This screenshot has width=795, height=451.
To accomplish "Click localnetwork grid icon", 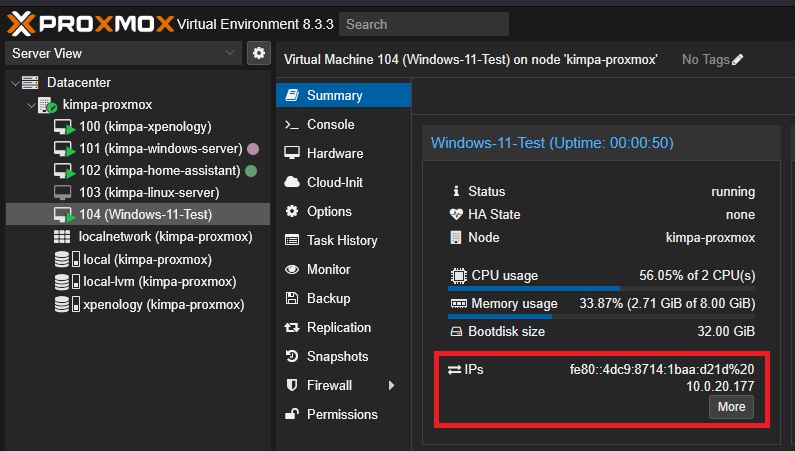I will (62, 237).
